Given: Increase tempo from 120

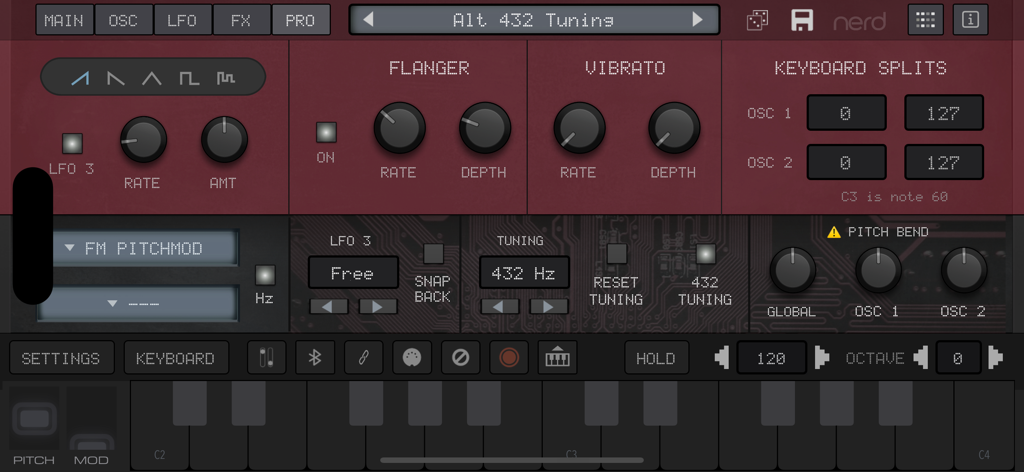Looking at the screenshot, I should coord(822,358).
